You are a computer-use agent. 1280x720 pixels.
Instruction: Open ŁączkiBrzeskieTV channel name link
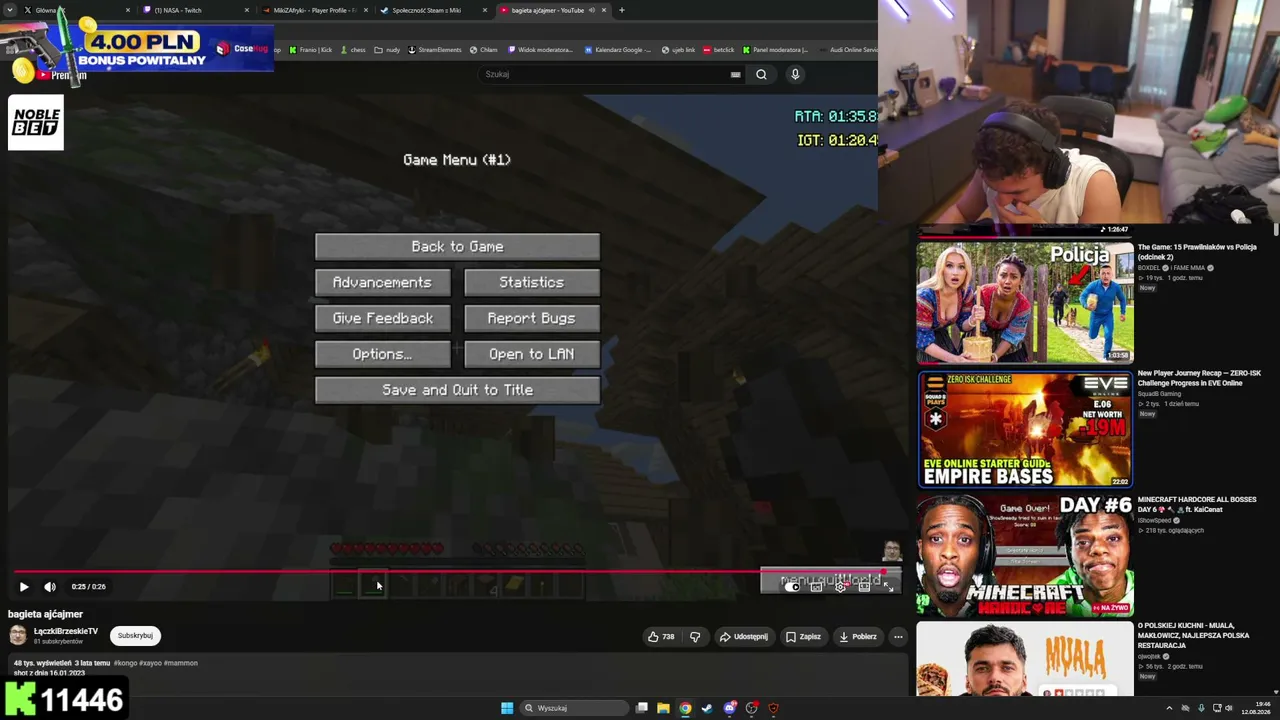click(66, 631)
